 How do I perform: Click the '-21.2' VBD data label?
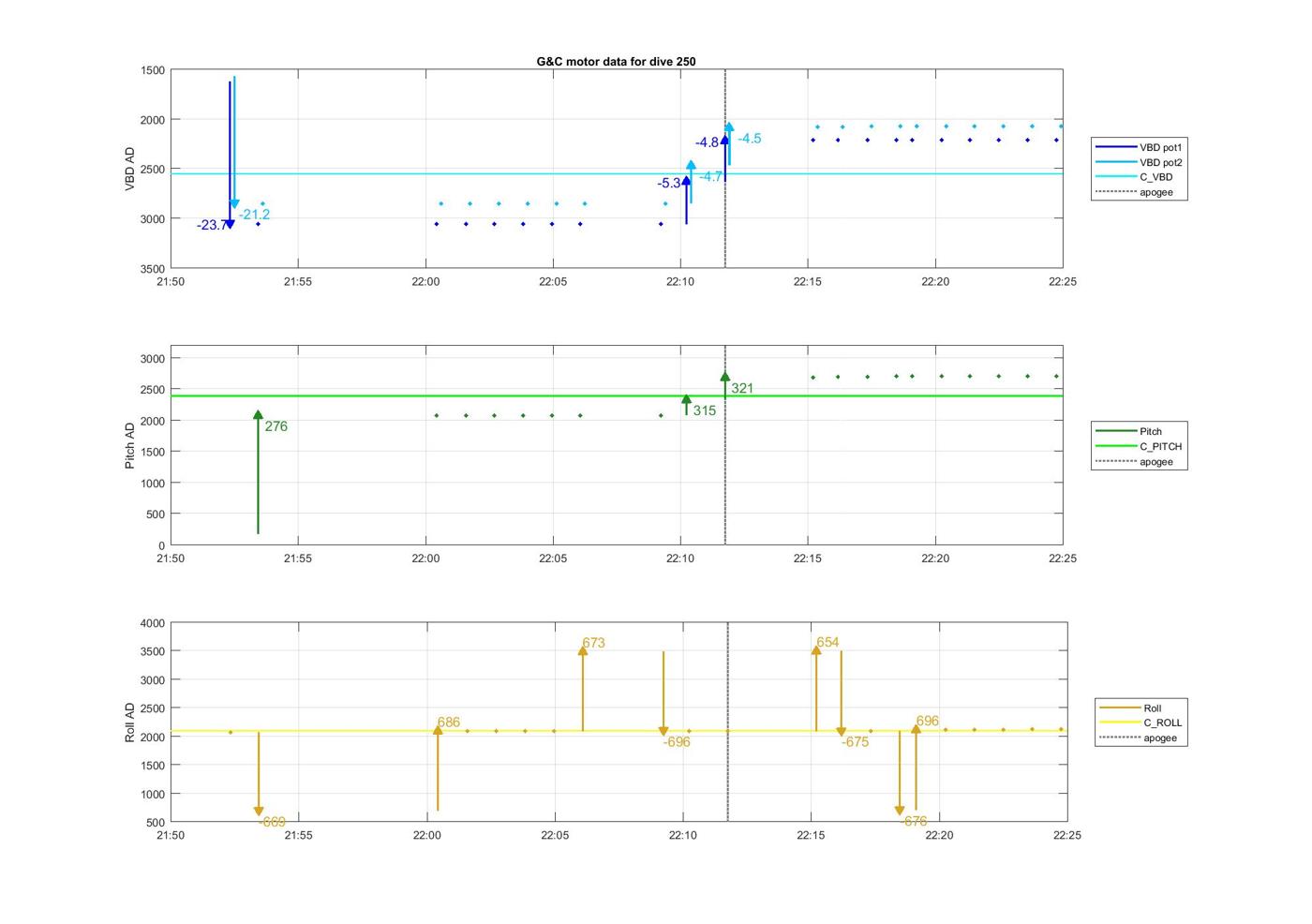point(254,215)
